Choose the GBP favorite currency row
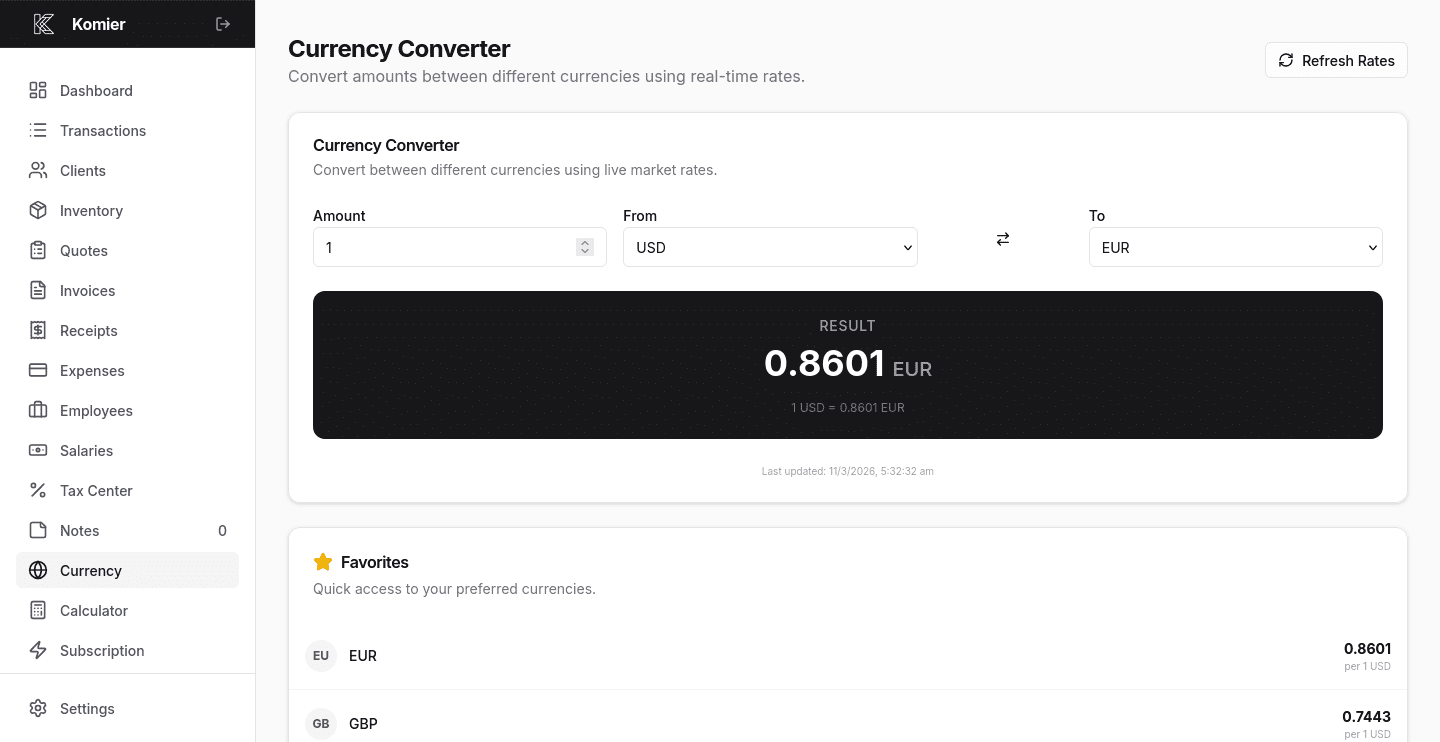The width and height of the screenshot is (1440, 742). pyautogui.click(x=847, y=723)
